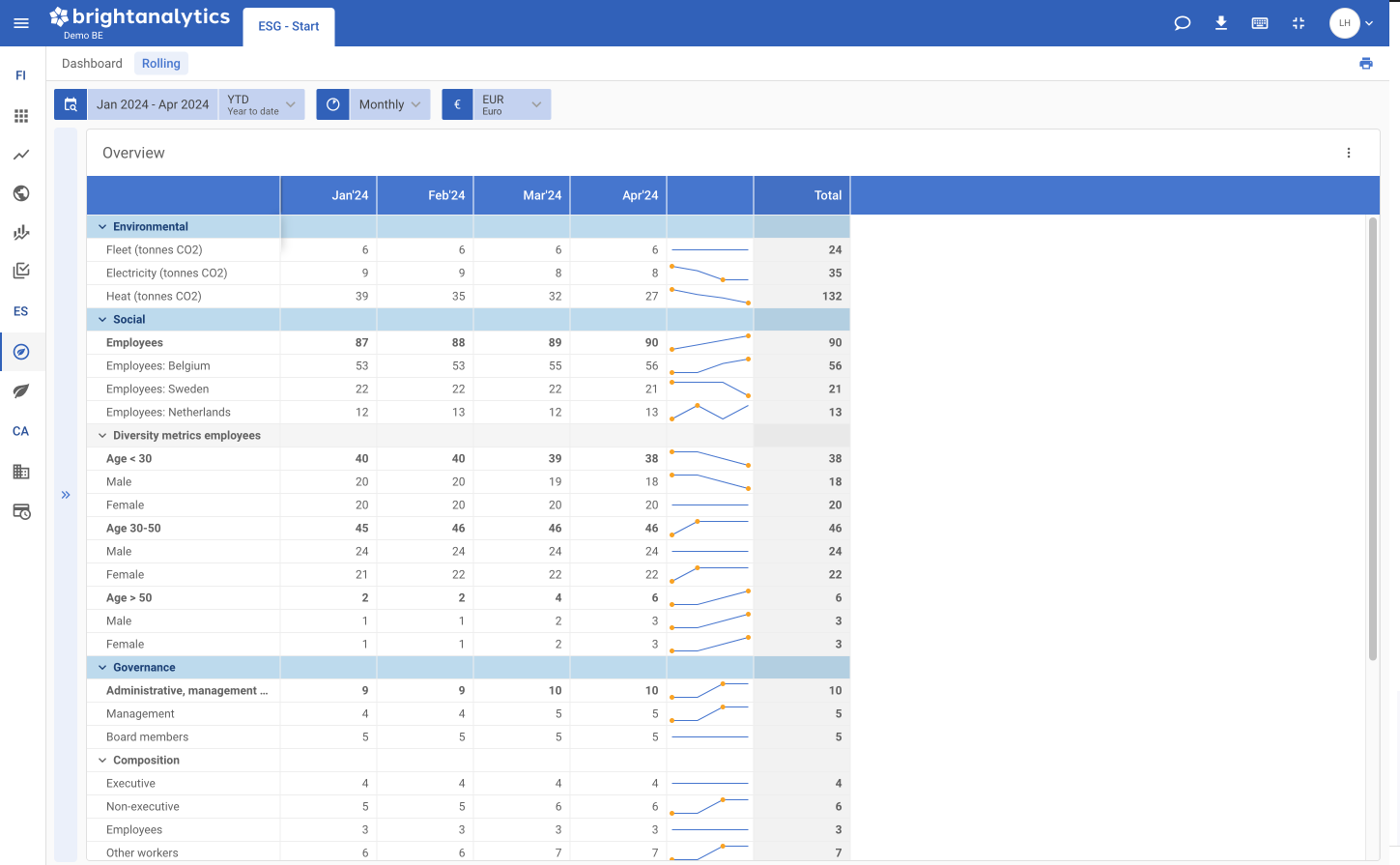
Task: Click the clock icon next to Monthly
Action: (332, 103)
